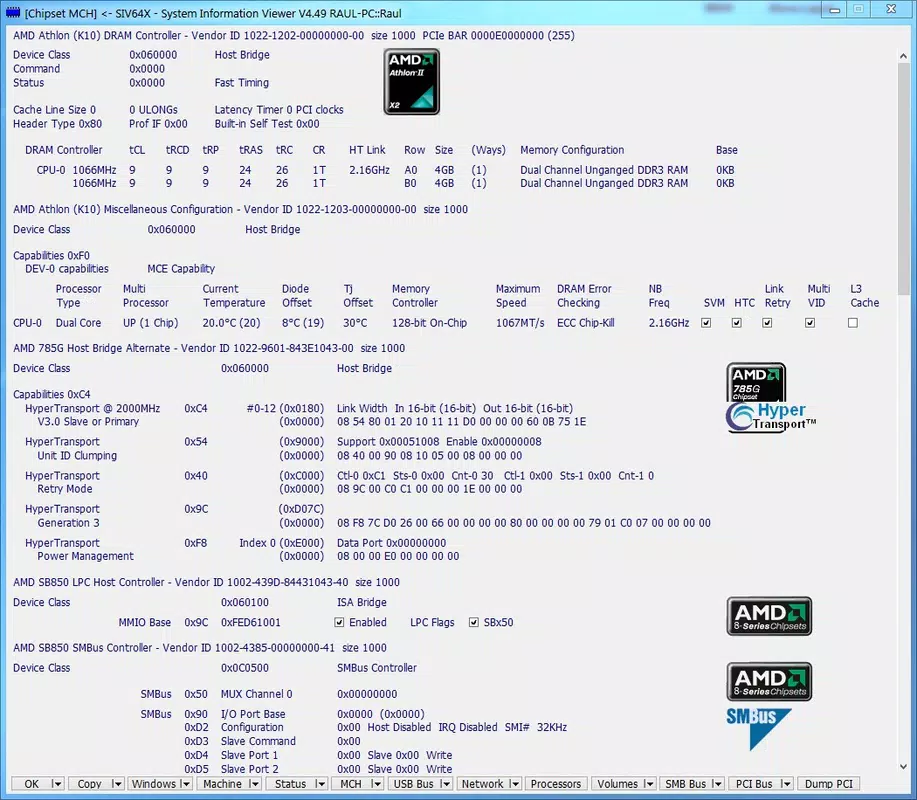Open the Machine information page
This screenshot has width=917, height=800.
222,784
